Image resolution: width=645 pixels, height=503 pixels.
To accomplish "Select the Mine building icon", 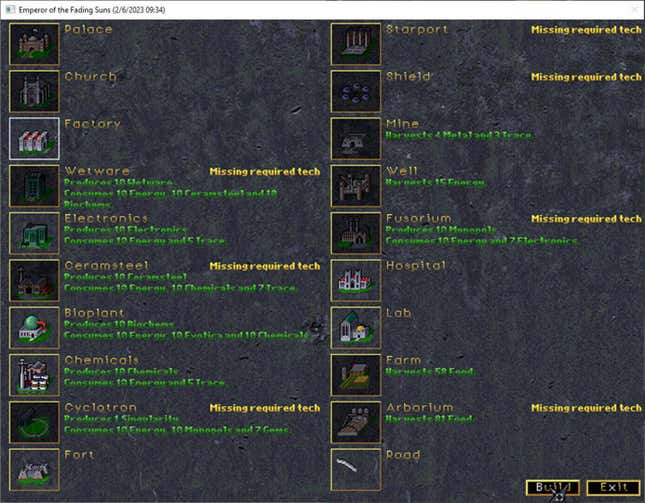I will tap(356, 139).
